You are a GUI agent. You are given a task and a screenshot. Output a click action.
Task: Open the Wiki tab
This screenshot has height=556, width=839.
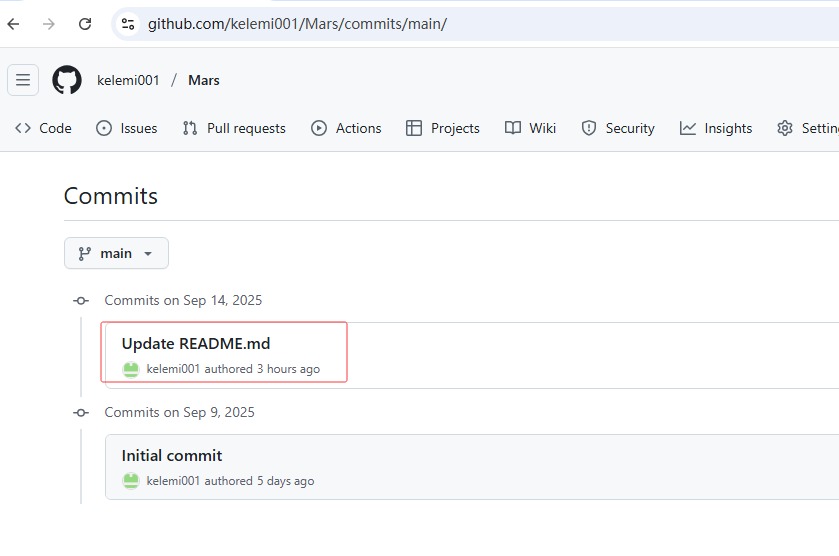point(531,128)
